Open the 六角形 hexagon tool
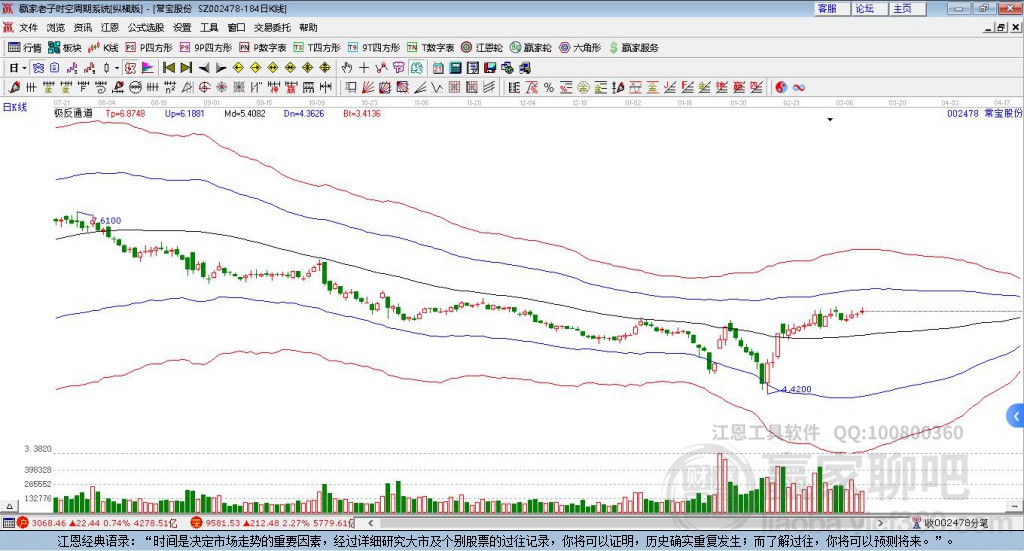This screenshot has height=551, width=1024. coord(580,48)
